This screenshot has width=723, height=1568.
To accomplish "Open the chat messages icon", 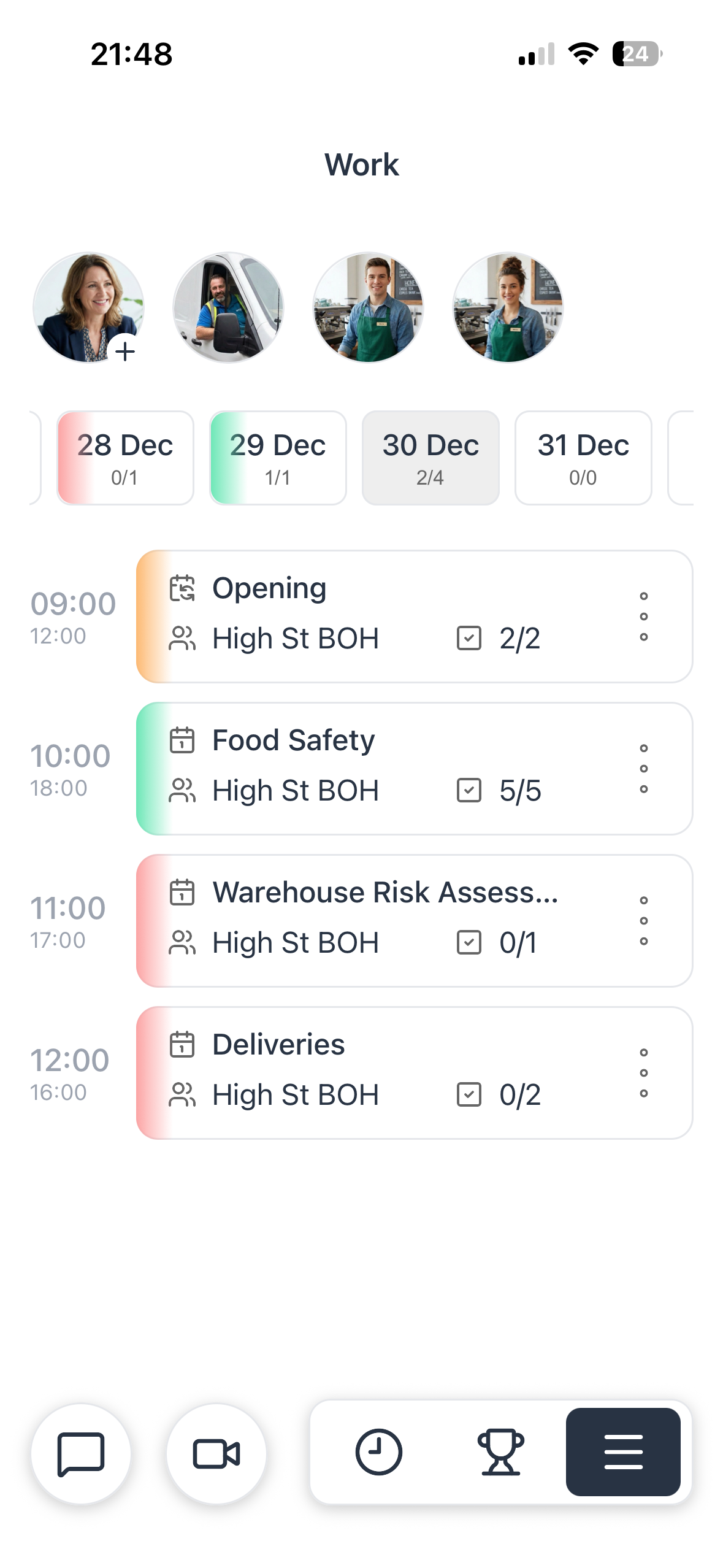I will pos(81,1453).
